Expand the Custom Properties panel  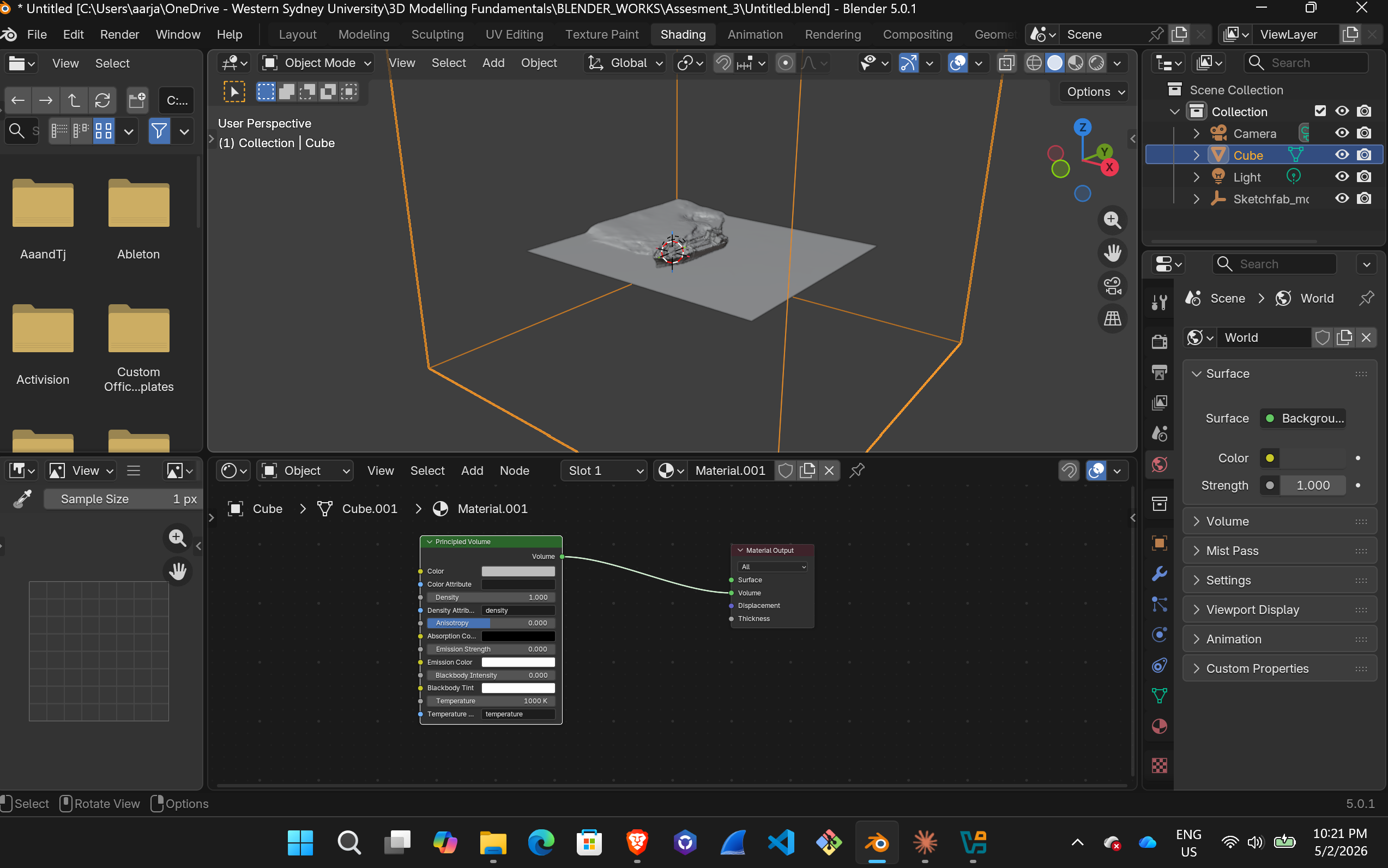pos(1280,669)
